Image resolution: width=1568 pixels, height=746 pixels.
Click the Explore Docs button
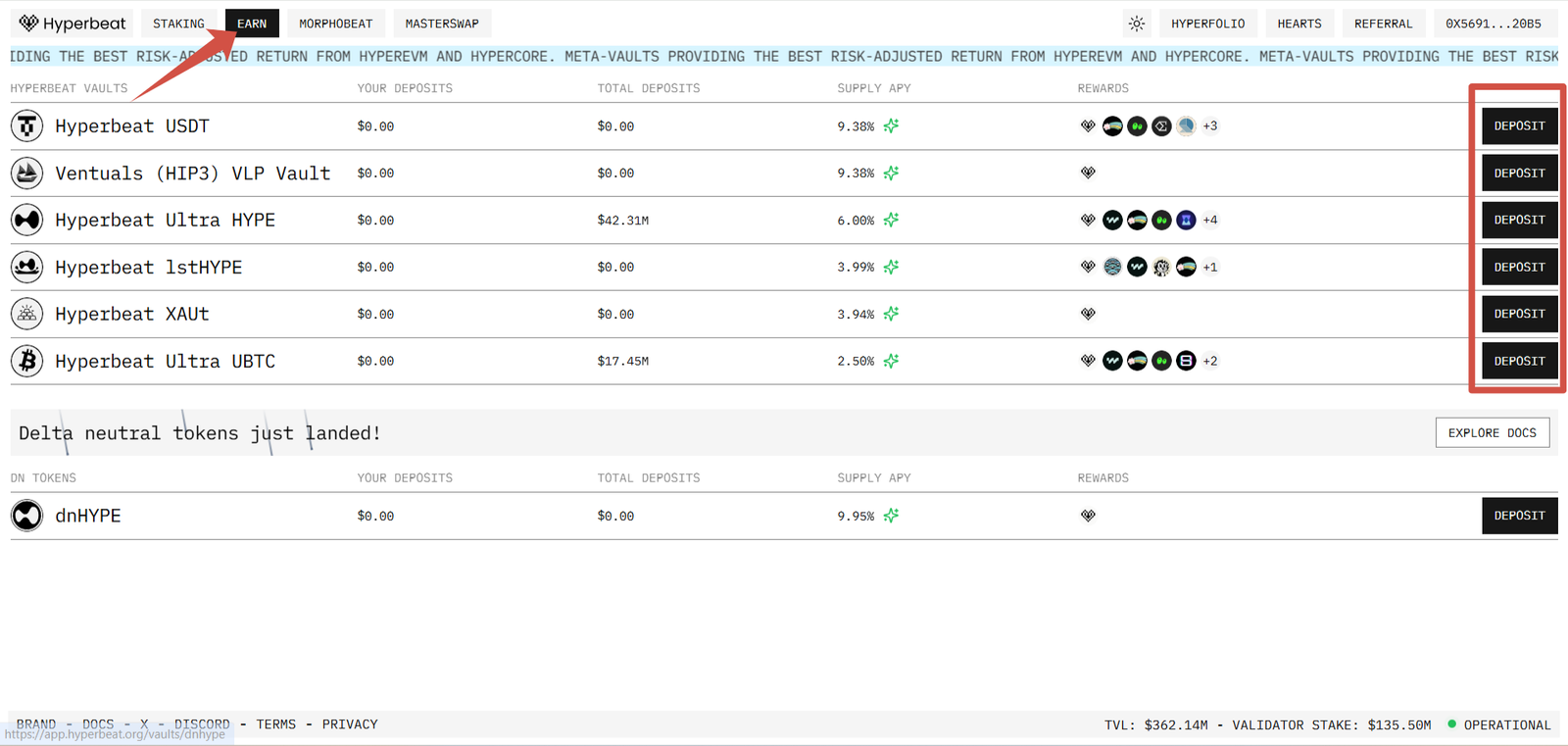(1492, 432)
